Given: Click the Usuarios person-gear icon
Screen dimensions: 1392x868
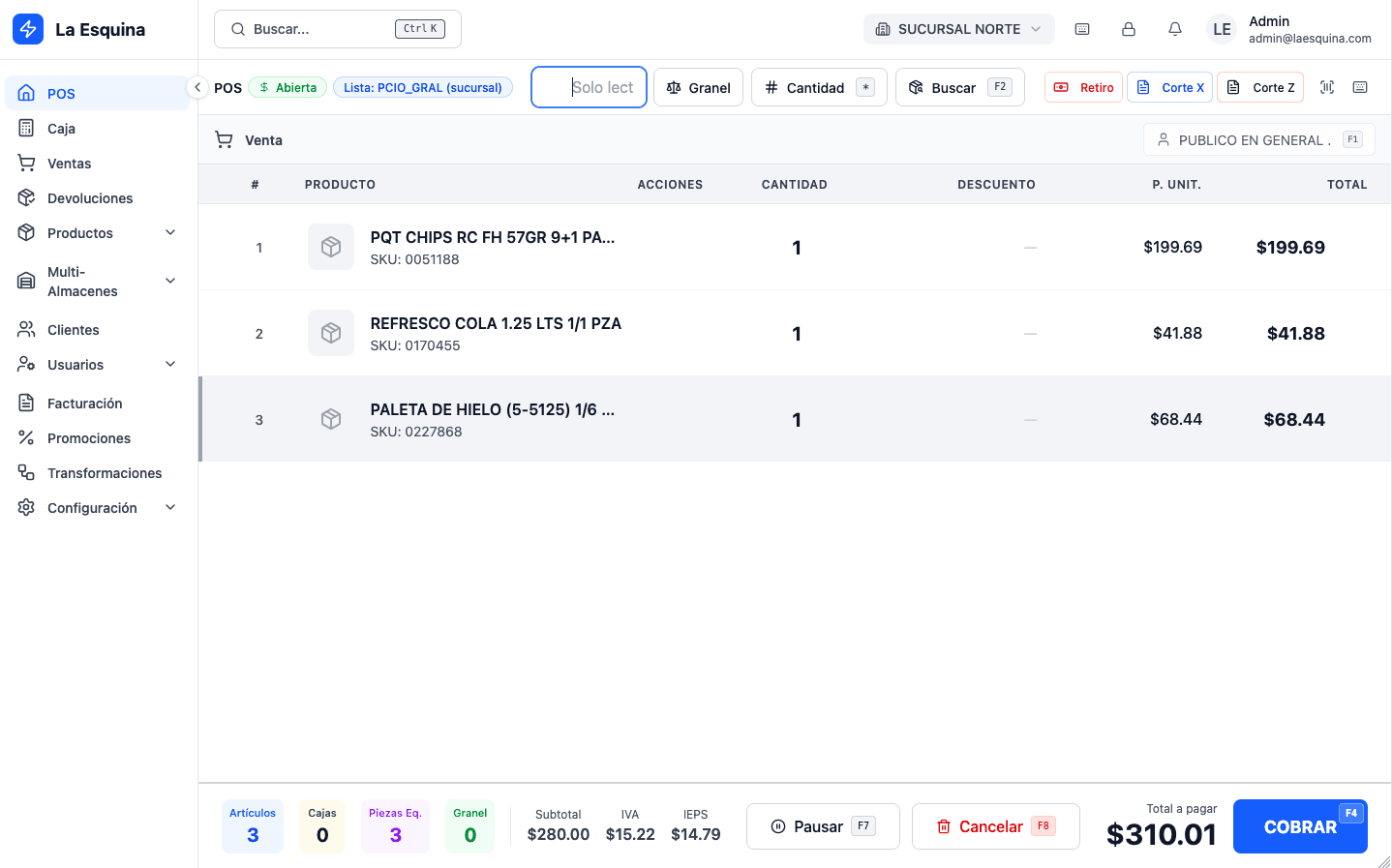Looking at the screenshot, I should (26, 364).
